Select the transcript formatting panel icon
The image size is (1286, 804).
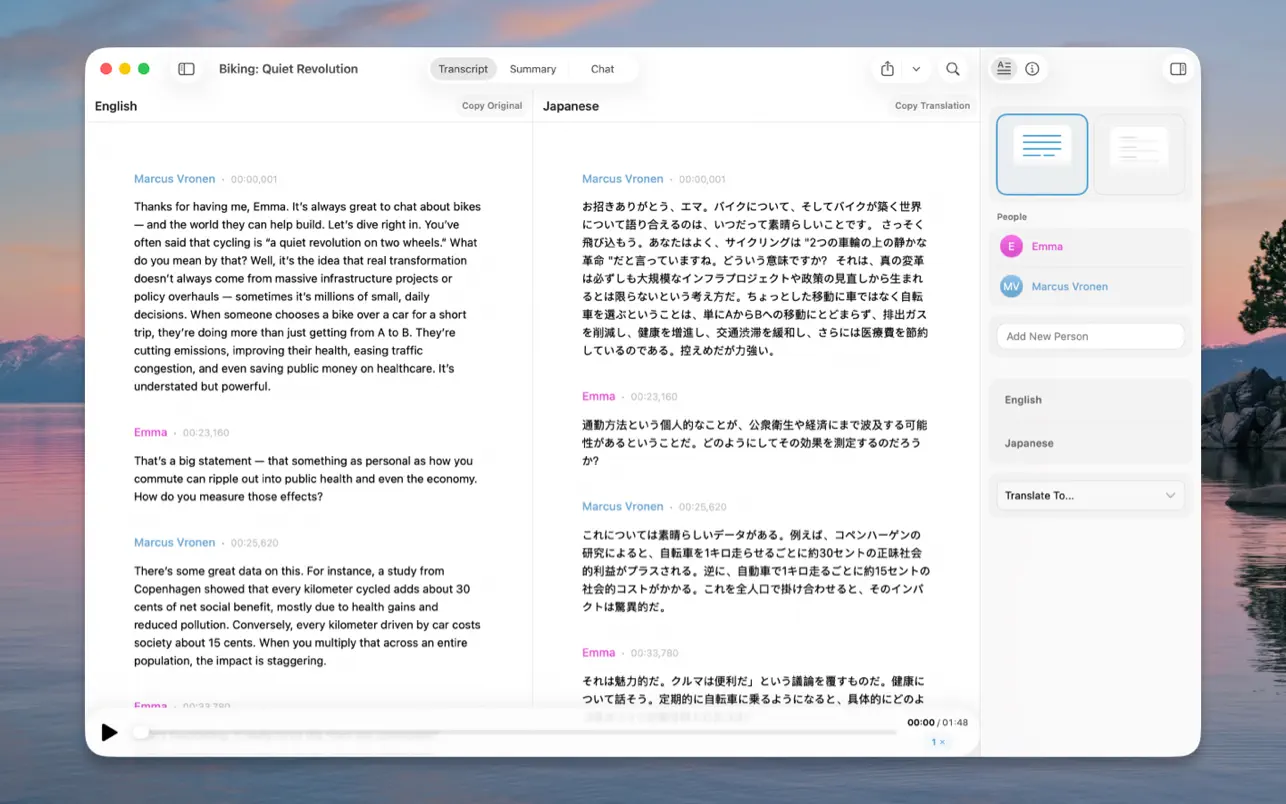[x=1004, y=68]
